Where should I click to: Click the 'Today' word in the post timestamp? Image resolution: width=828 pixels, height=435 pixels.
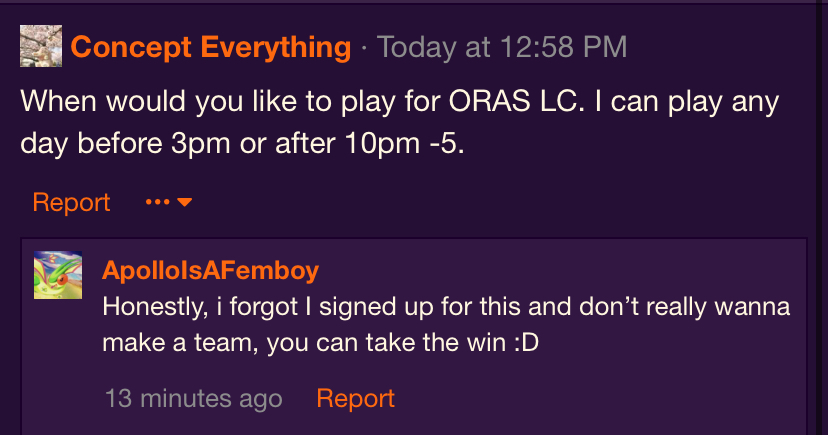point(417,48)
